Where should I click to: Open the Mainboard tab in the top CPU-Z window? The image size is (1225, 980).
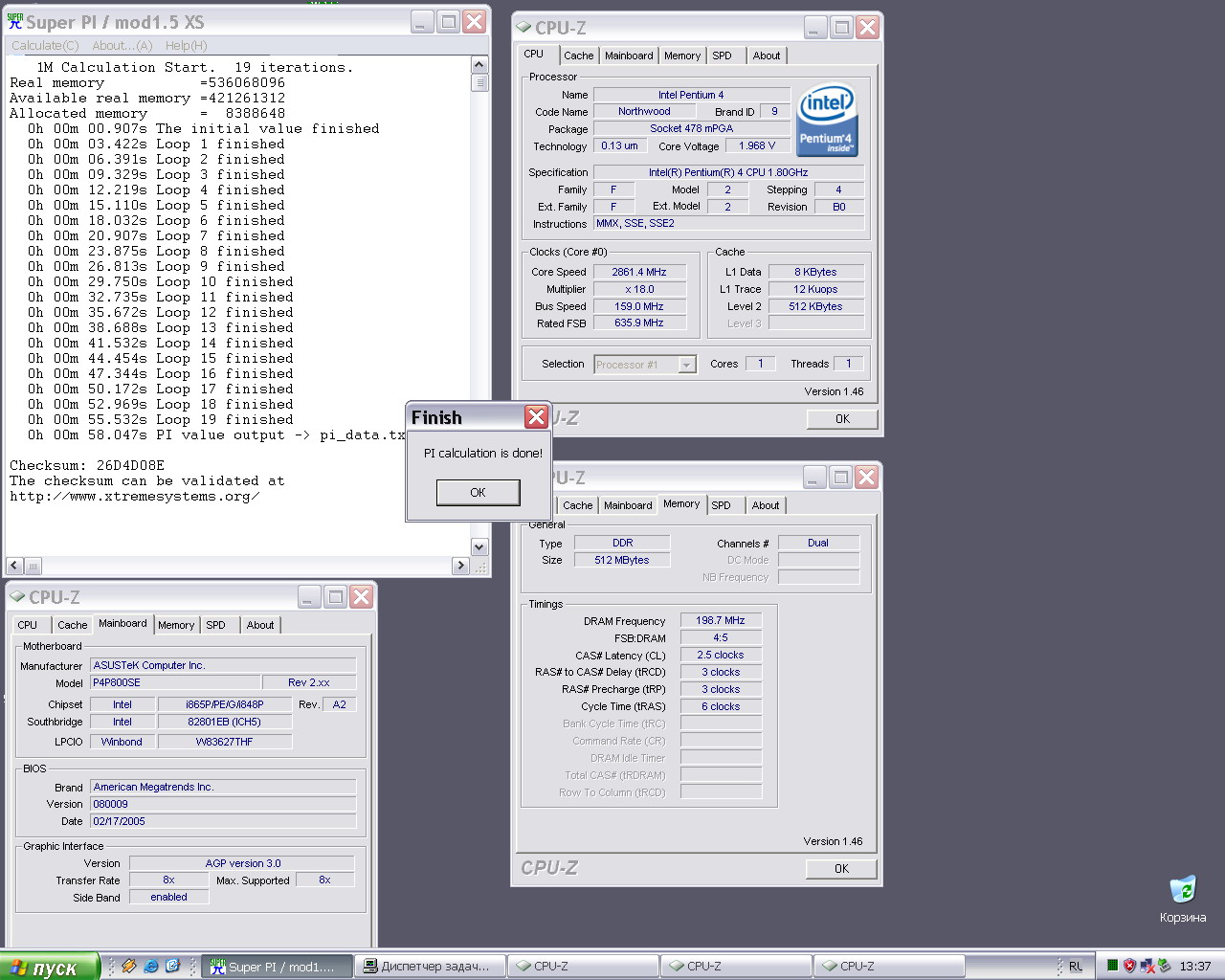tap(629, 56)
